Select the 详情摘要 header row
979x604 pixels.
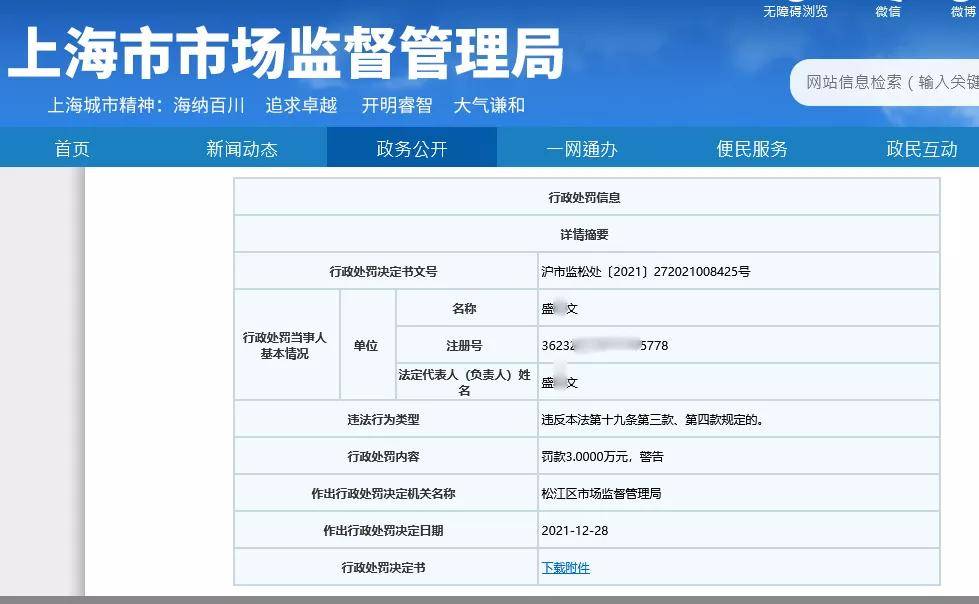[x=586, y=234]
